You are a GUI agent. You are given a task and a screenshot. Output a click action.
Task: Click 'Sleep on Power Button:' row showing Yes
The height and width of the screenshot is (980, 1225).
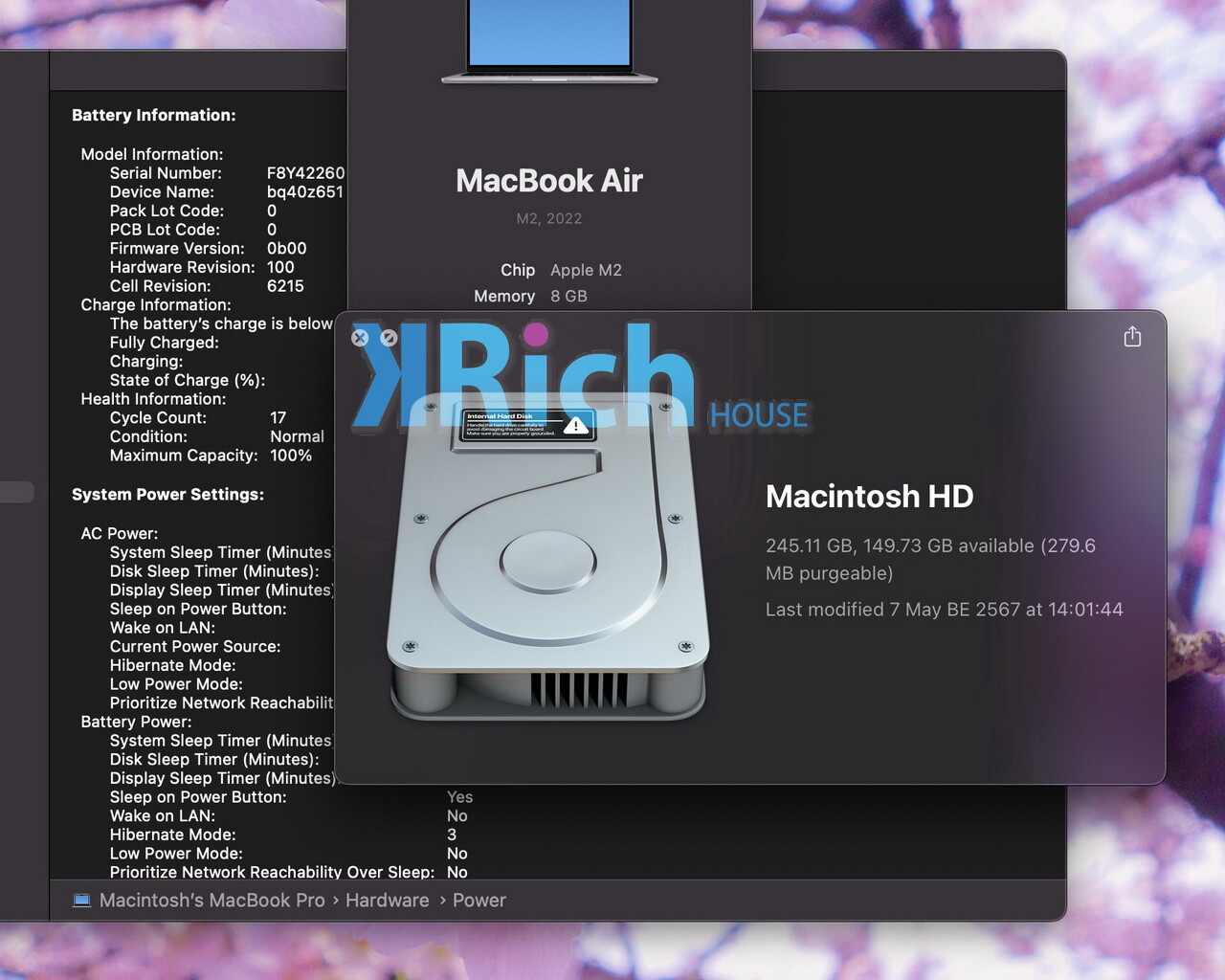point(291,797)
